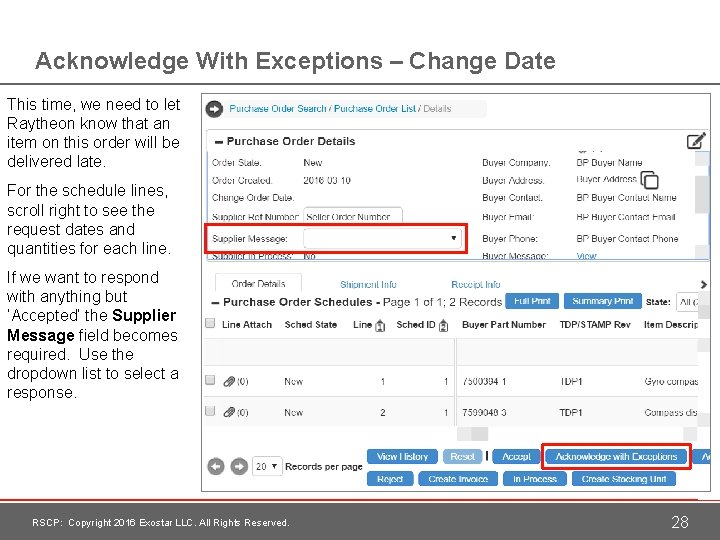Click the Create Stocking Unit button
Image resolution: width=720 pixels, height=540 pixels.
tap(624, 479)
